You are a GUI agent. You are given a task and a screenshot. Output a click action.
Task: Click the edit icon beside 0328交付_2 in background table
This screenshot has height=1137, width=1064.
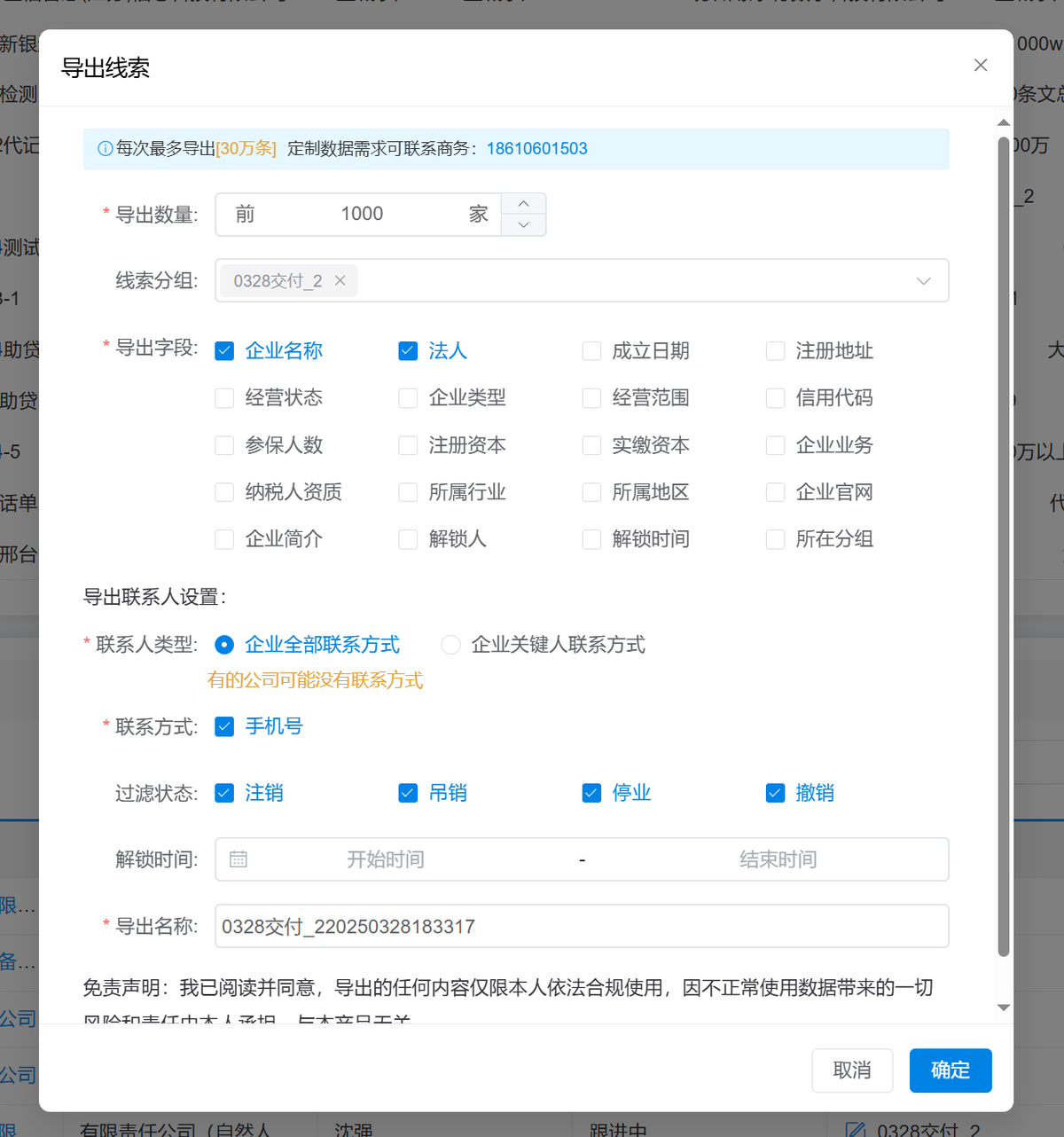(855, 1130)
